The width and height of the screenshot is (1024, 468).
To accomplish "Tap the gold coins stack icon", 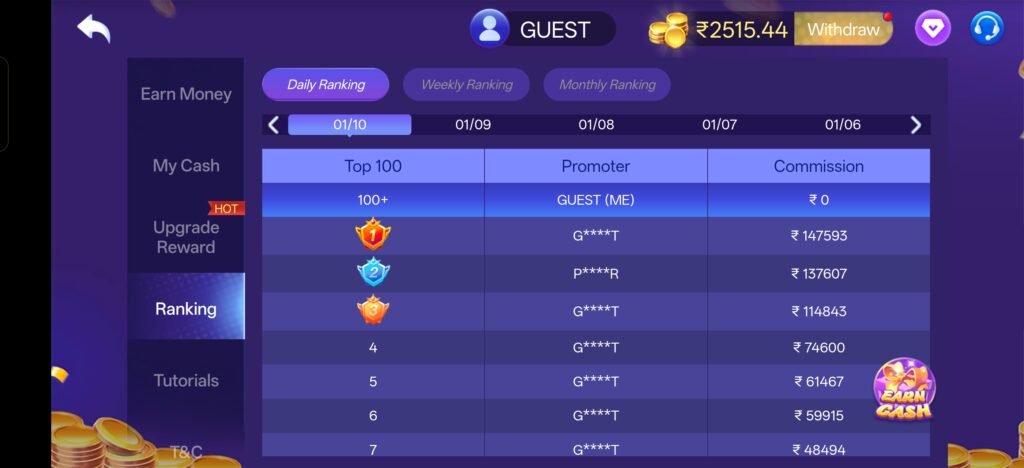I will click(668, 30).
